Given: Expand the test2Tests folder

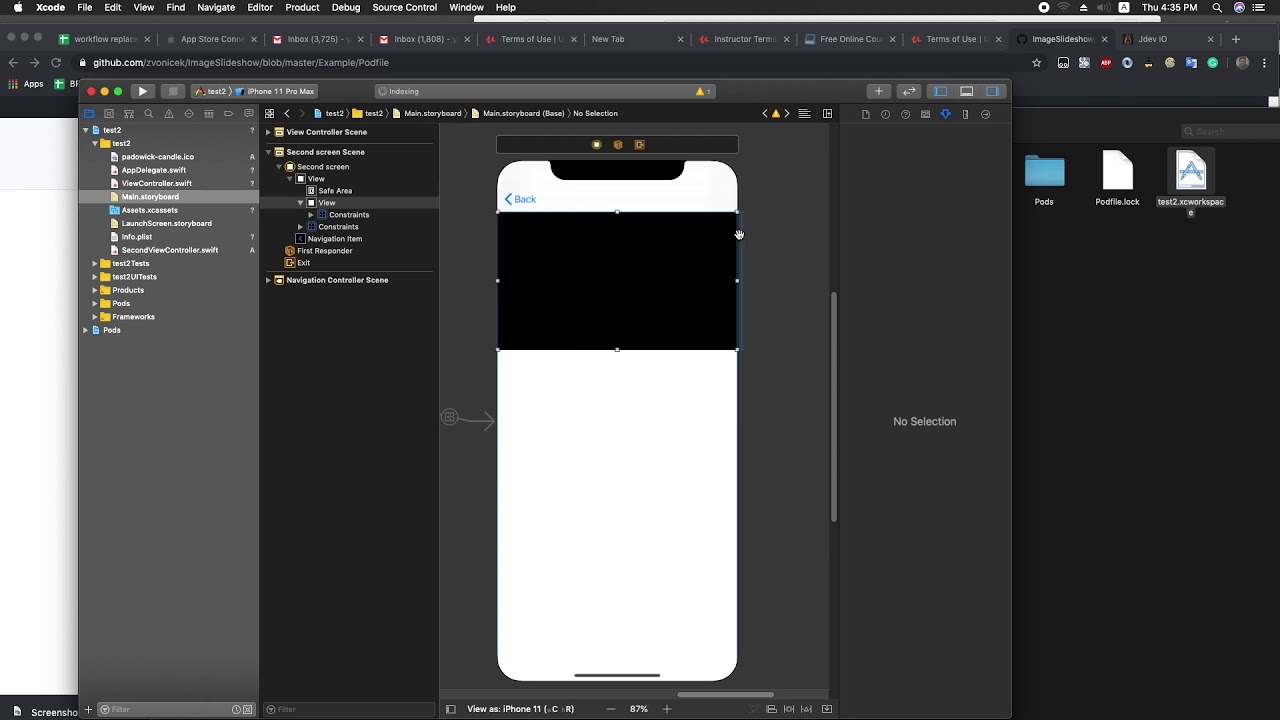Looking at the screenshot, I should [95, 264].
